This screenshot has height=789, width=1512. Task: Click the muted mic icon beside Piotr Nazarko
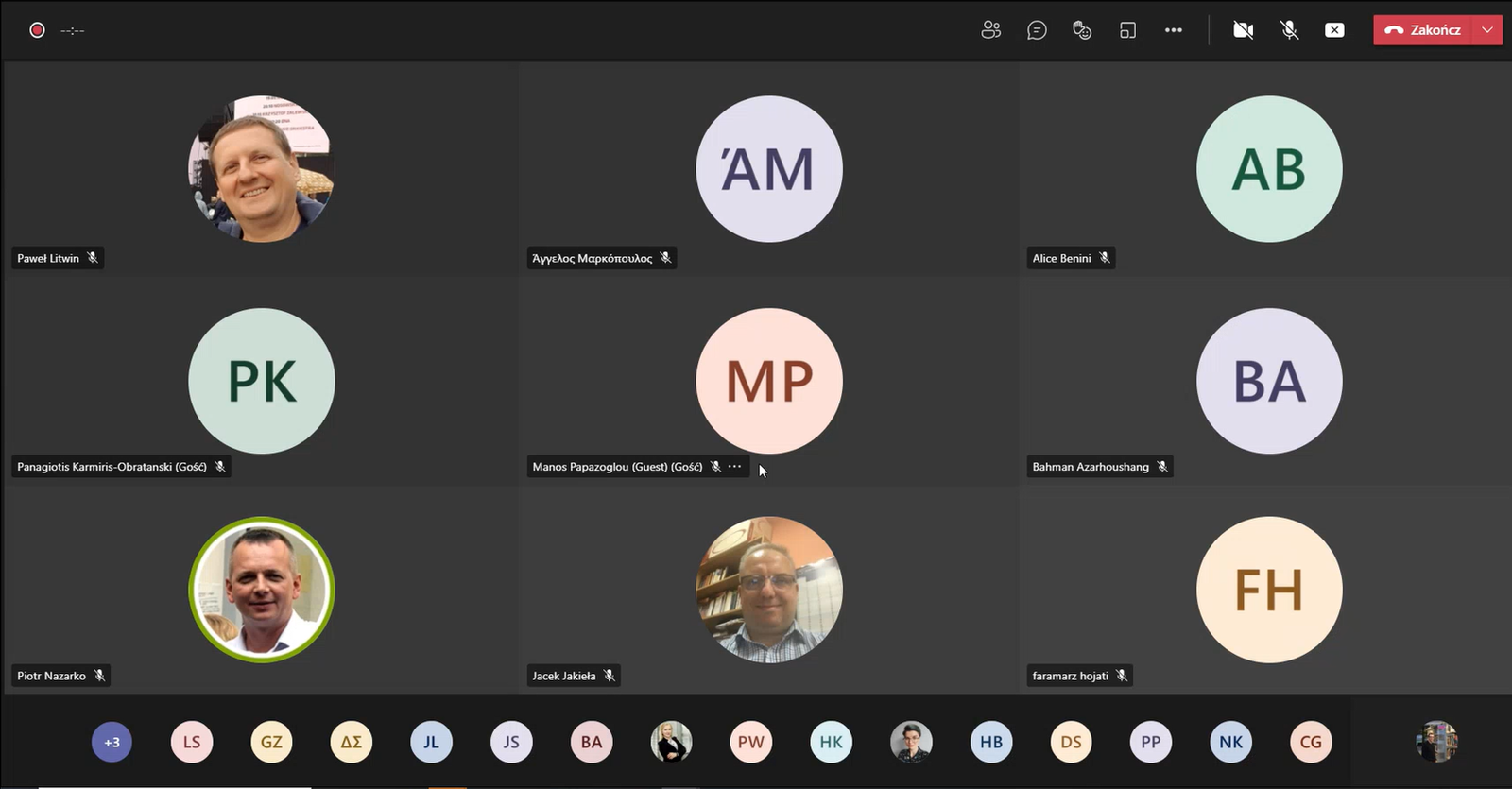(x=99, y=676)
